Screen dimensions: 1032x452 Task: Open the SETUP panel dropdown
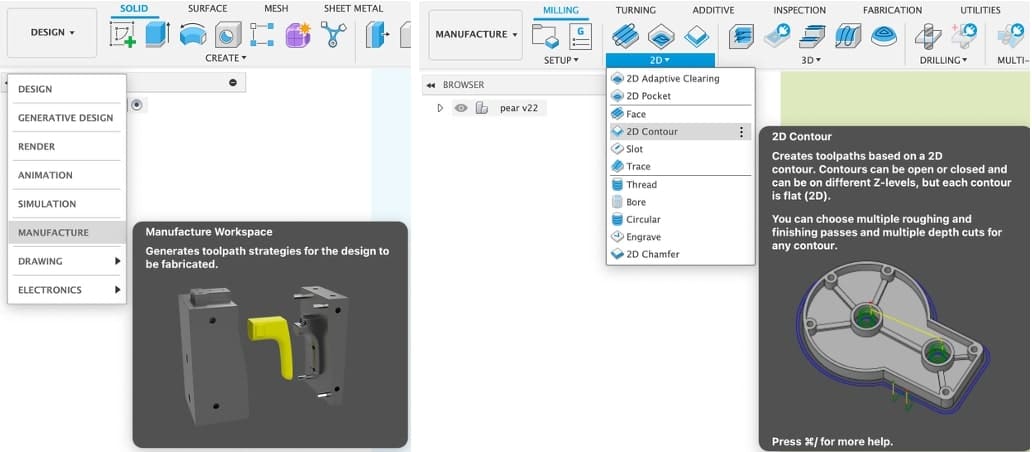tap(561, 60)
